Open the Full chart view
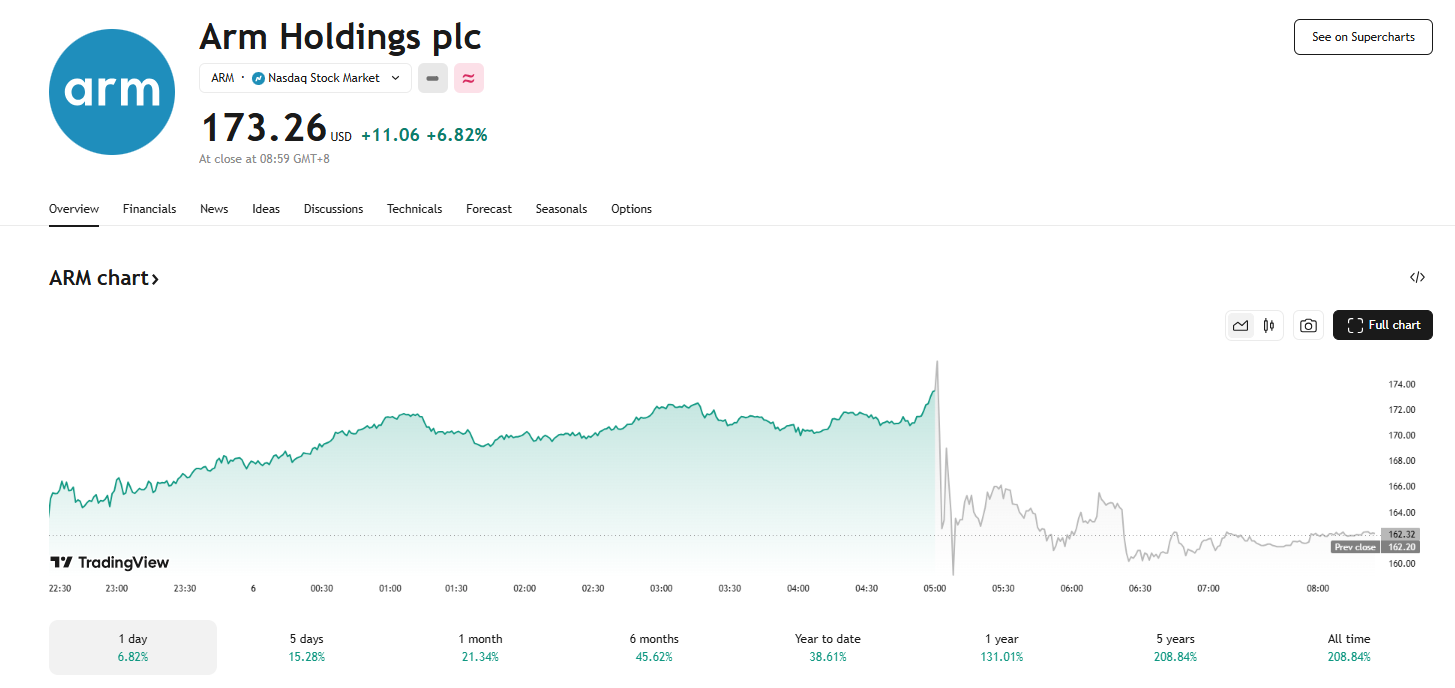1455x688 pixels. pos(1382,325)
